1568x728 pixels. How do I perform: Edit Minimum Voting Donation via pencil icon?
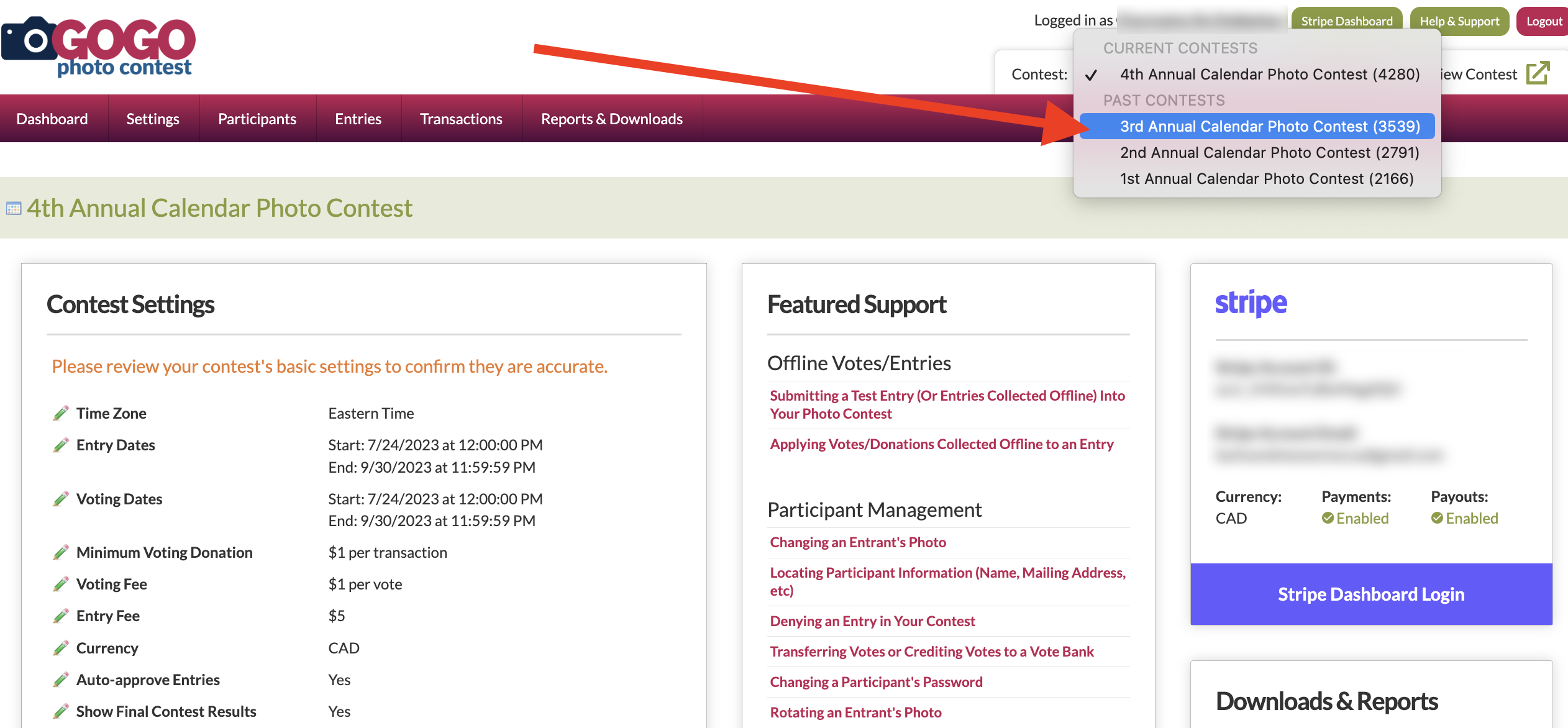click(60, 552)
